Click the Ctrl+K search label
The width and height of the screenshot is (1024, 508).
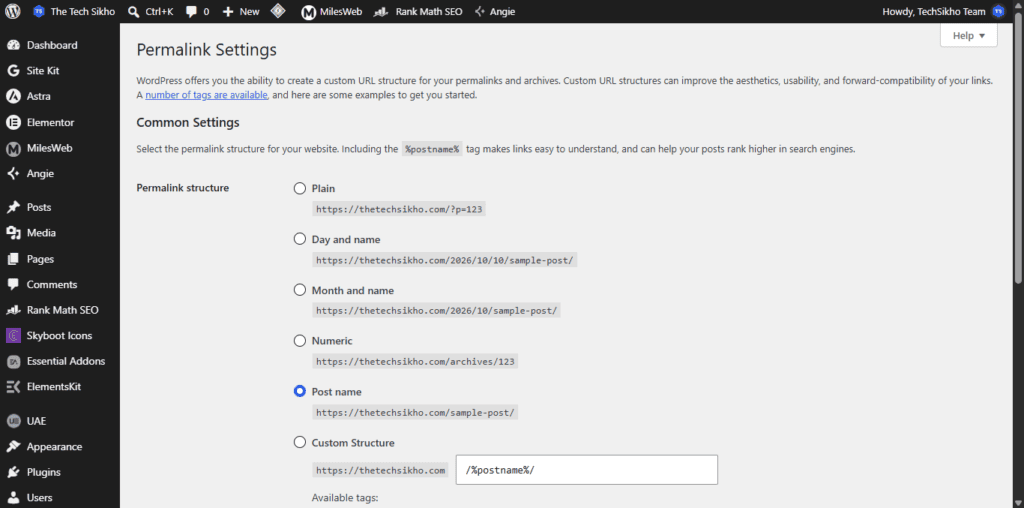159,11
